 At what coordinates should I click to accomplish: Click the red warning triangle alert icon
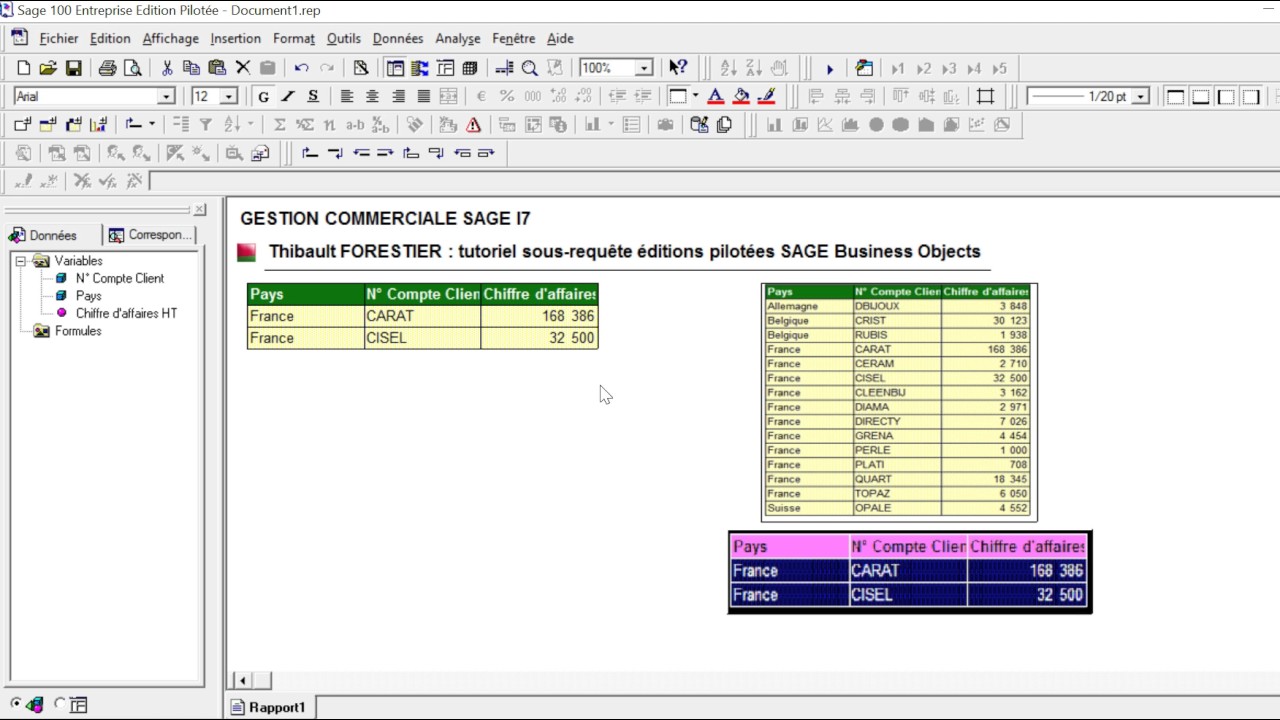[474, 125]
